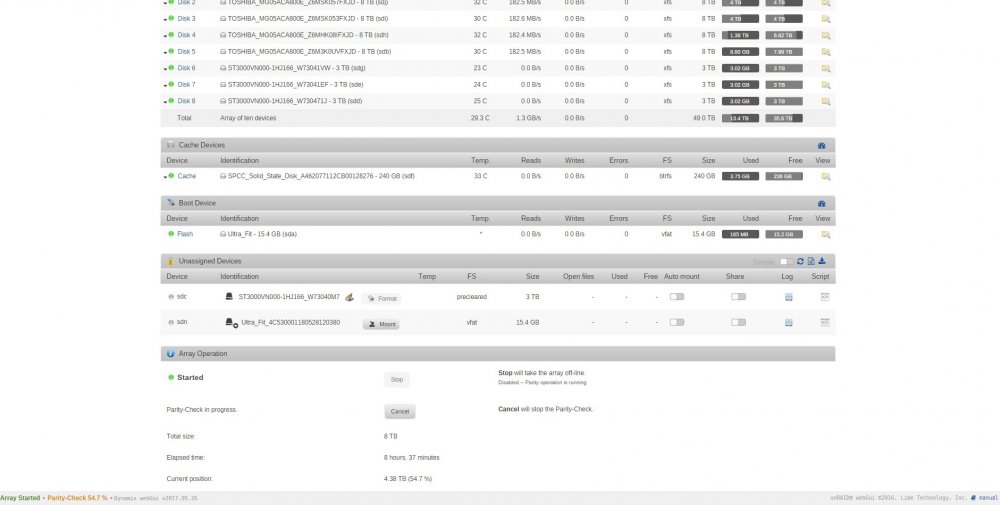Open the script icon for sdn
1000x505 pixels.
pyautogui.click(x=825, y=322)
